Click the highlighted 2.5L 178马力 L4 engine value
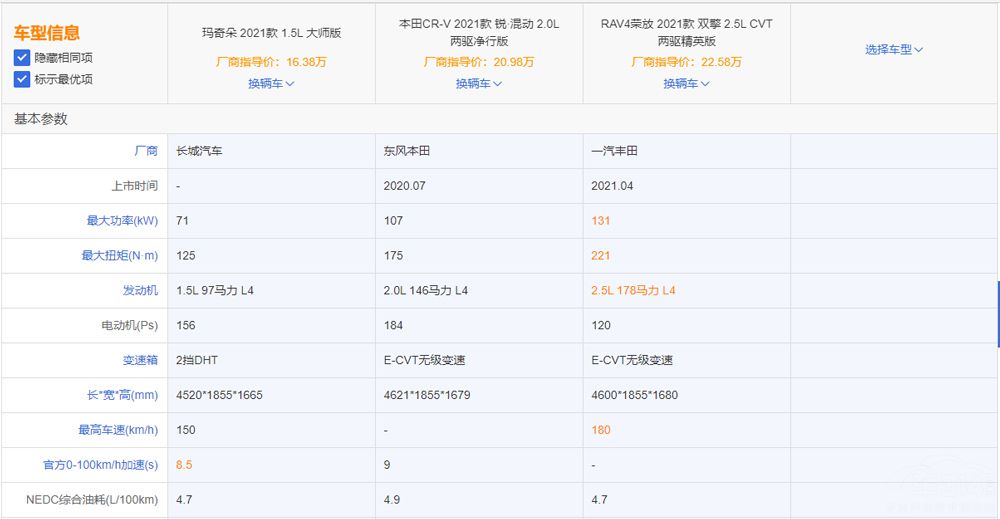The image size is (1000, 519). [633, 291]
